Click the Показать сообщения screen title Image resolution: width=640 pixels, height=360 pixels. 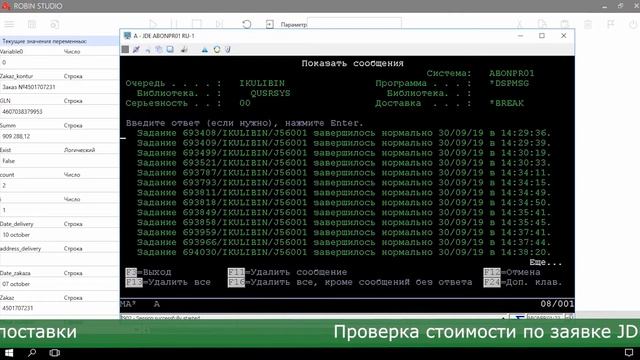(x=352, y=63)
